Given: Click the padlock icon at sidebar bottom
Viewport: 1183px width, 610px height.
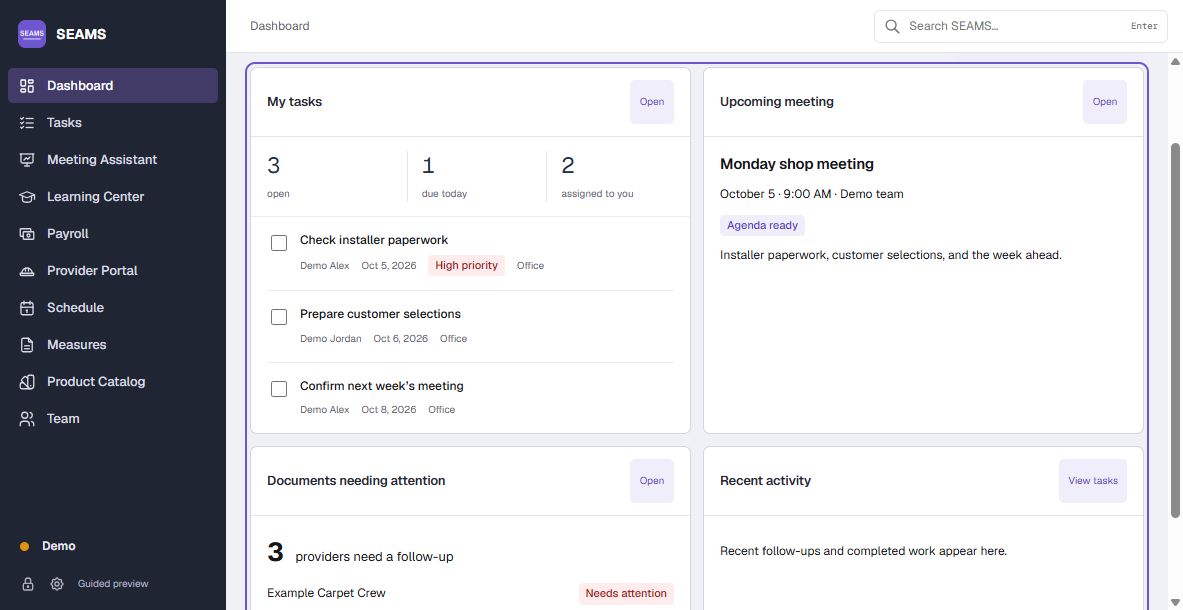Looking at the screenshot, I should 28,584.
